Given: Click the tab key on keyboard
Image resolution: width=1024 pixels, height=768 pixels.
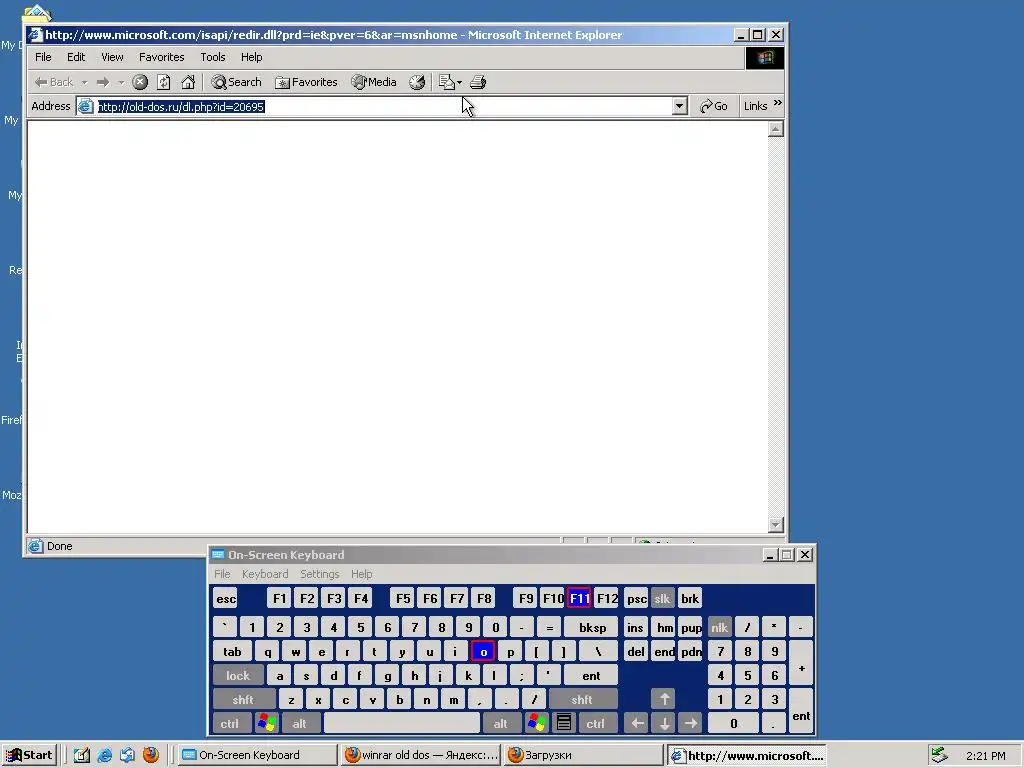Looking at the screenshot, I should 232,651.
